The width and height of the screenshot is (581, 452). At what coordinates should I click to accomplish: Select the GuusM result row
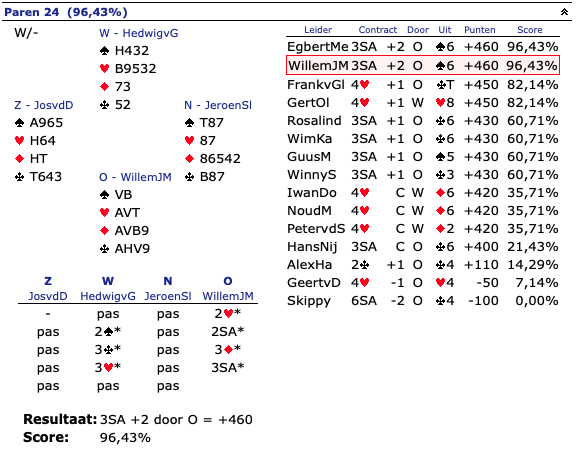pyautogui.click(x=423, y=157)
